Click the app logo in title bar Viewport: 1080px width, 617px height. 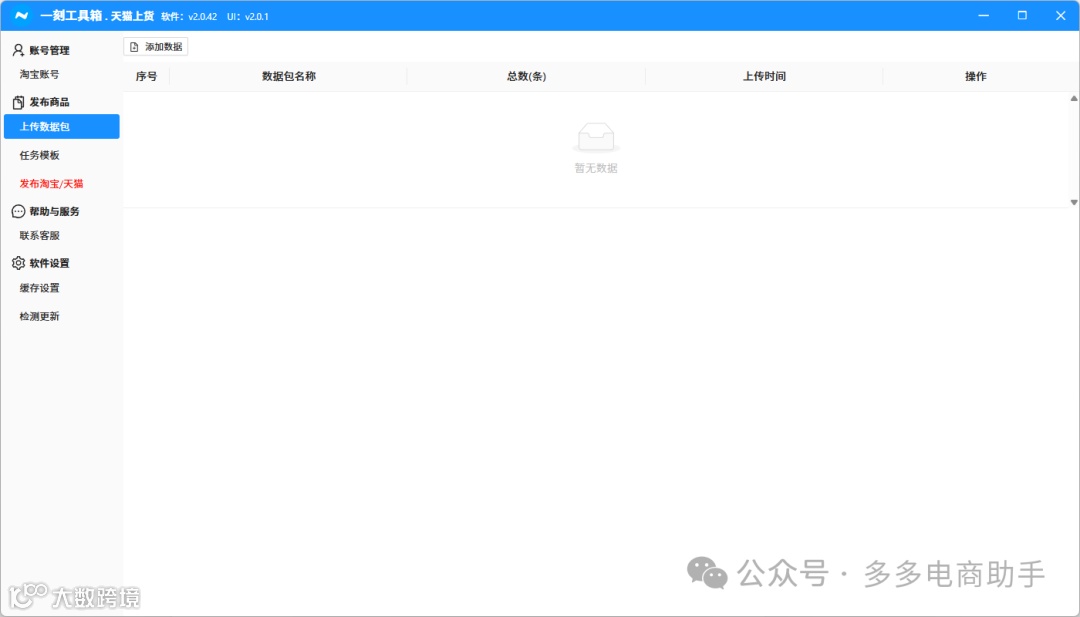pos(21,15)
